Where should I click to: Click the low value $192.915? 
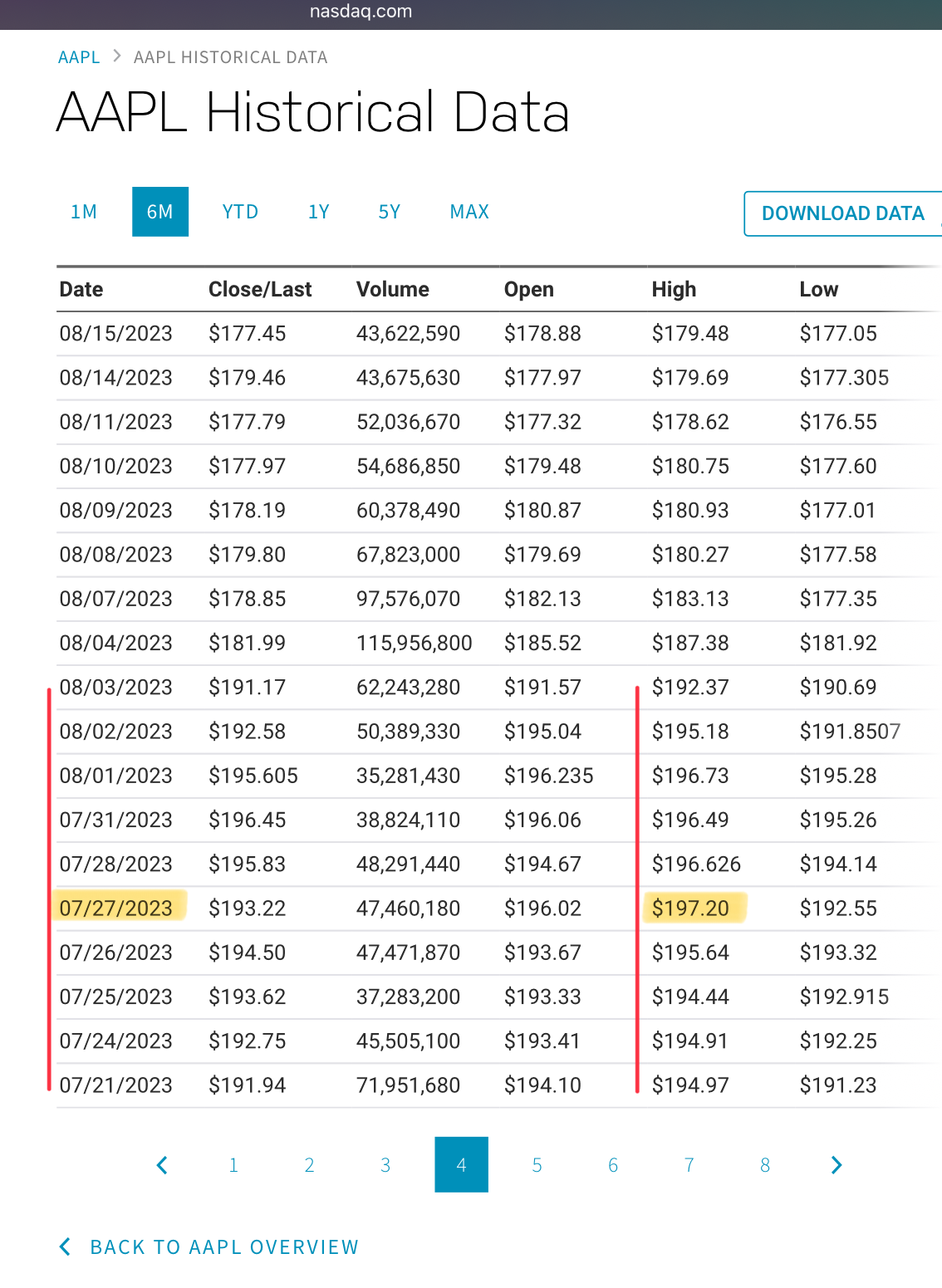tap(845, 997)
